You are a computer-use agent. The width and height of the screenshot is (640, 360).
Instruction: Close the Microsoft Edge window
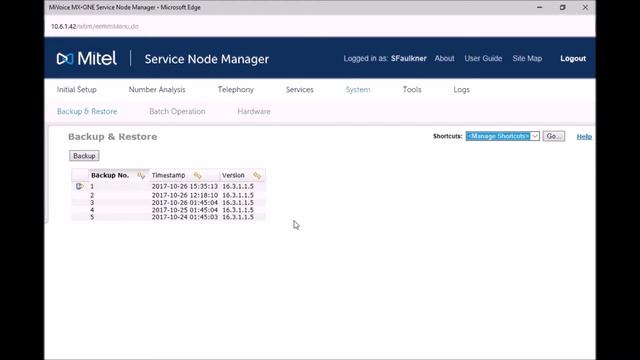[x=585, y=7]
